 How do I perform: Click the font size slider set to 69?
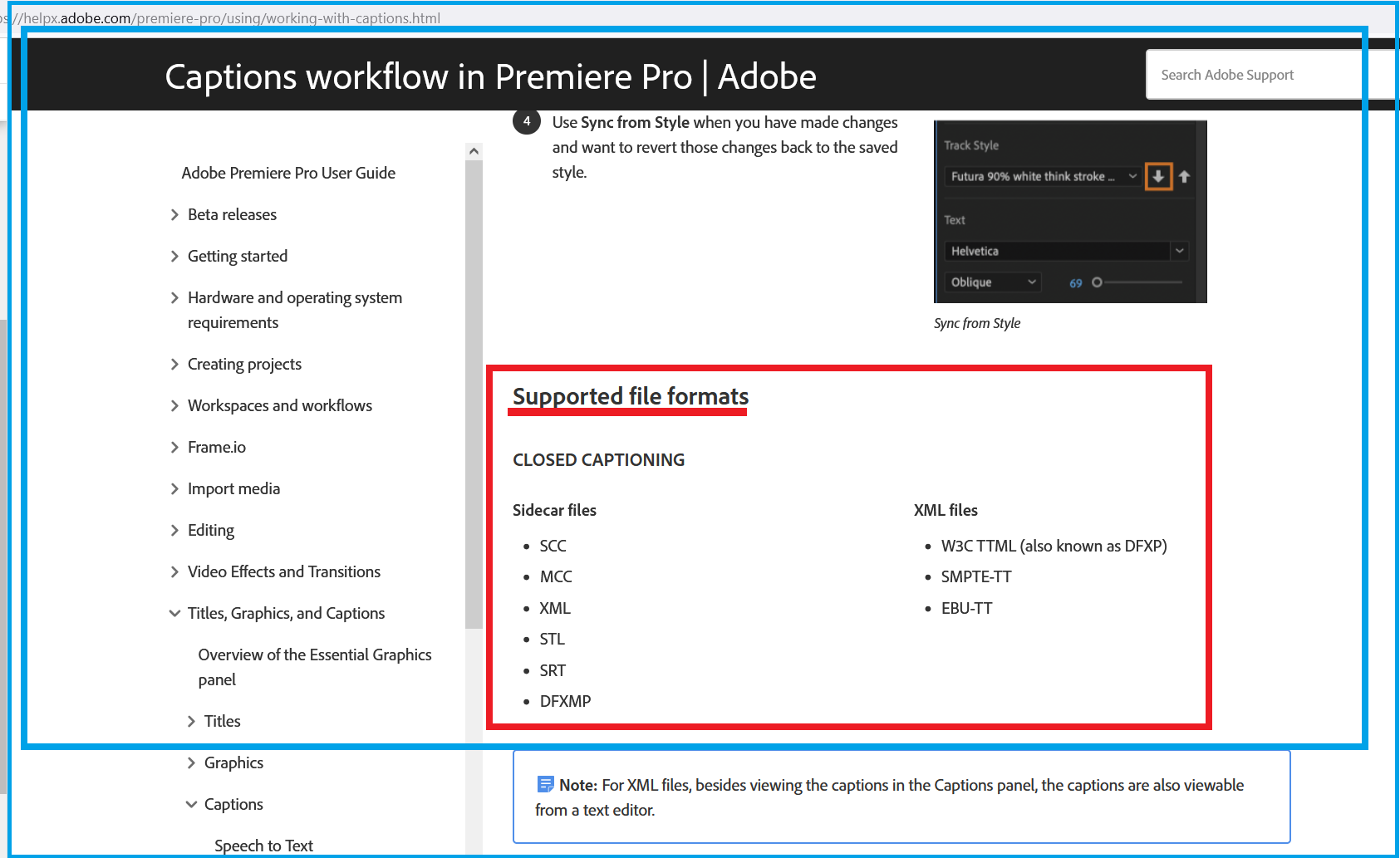point(1097,282)
